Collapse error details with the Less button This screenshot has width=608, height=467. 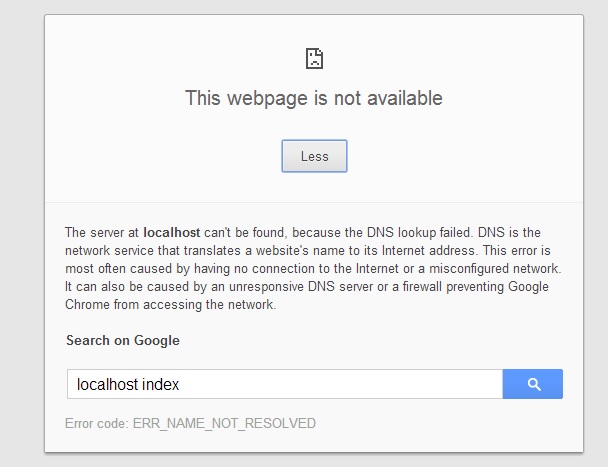click(314, 156)
